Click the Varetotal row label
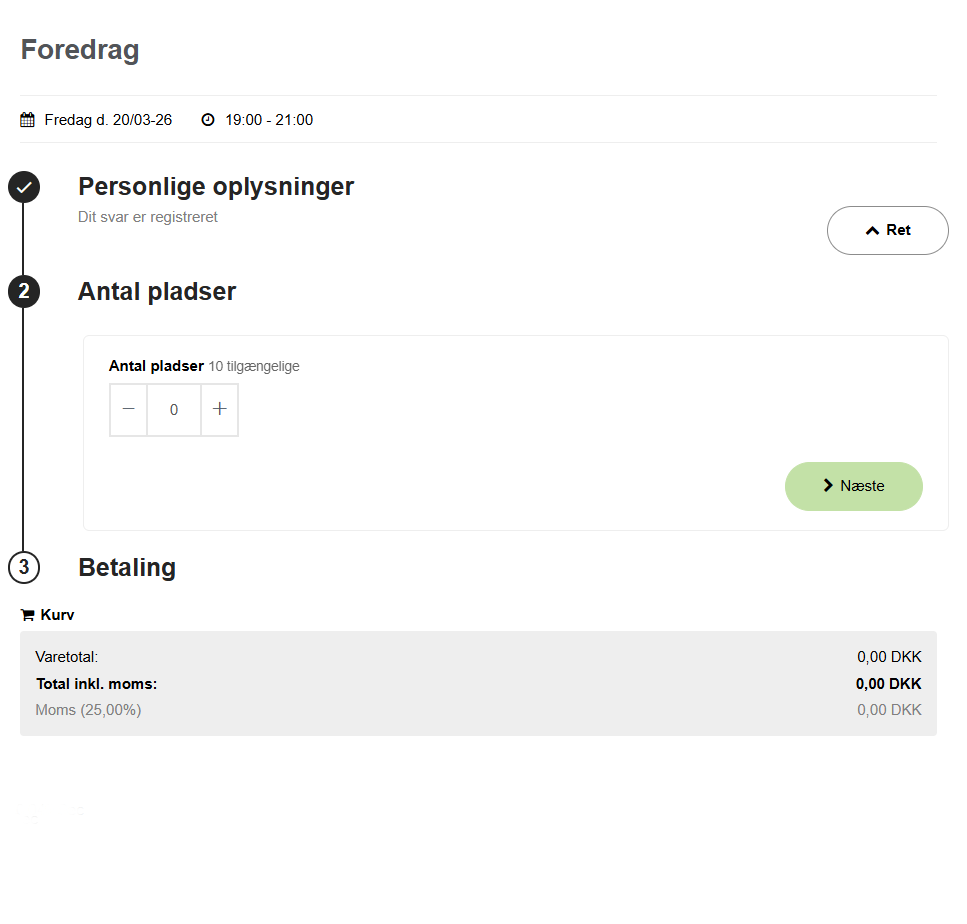Viewport: 967px width, 924px height. (66, 657)
